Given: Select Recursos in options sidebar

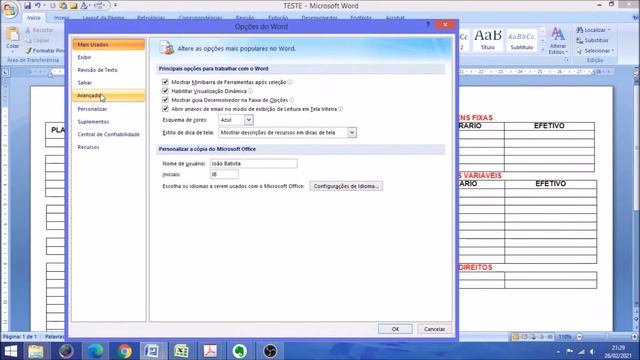Looking at the screenshot, I should click(109, 147).
